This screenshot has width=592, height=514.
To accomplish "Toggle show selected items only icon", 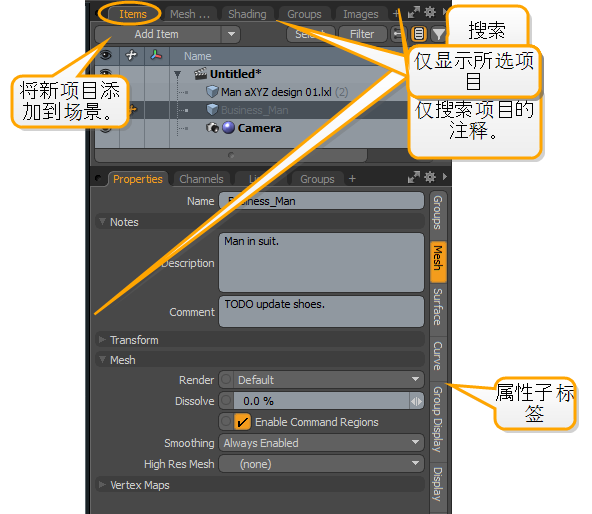I will coord(419,34).
